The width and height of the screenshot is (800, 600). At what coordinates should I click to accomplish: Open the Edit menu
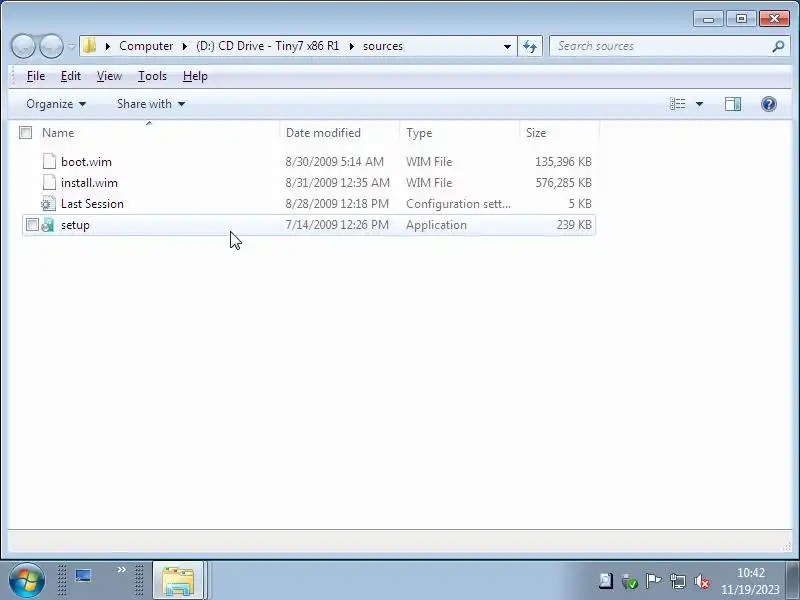[x=70, y=76]
